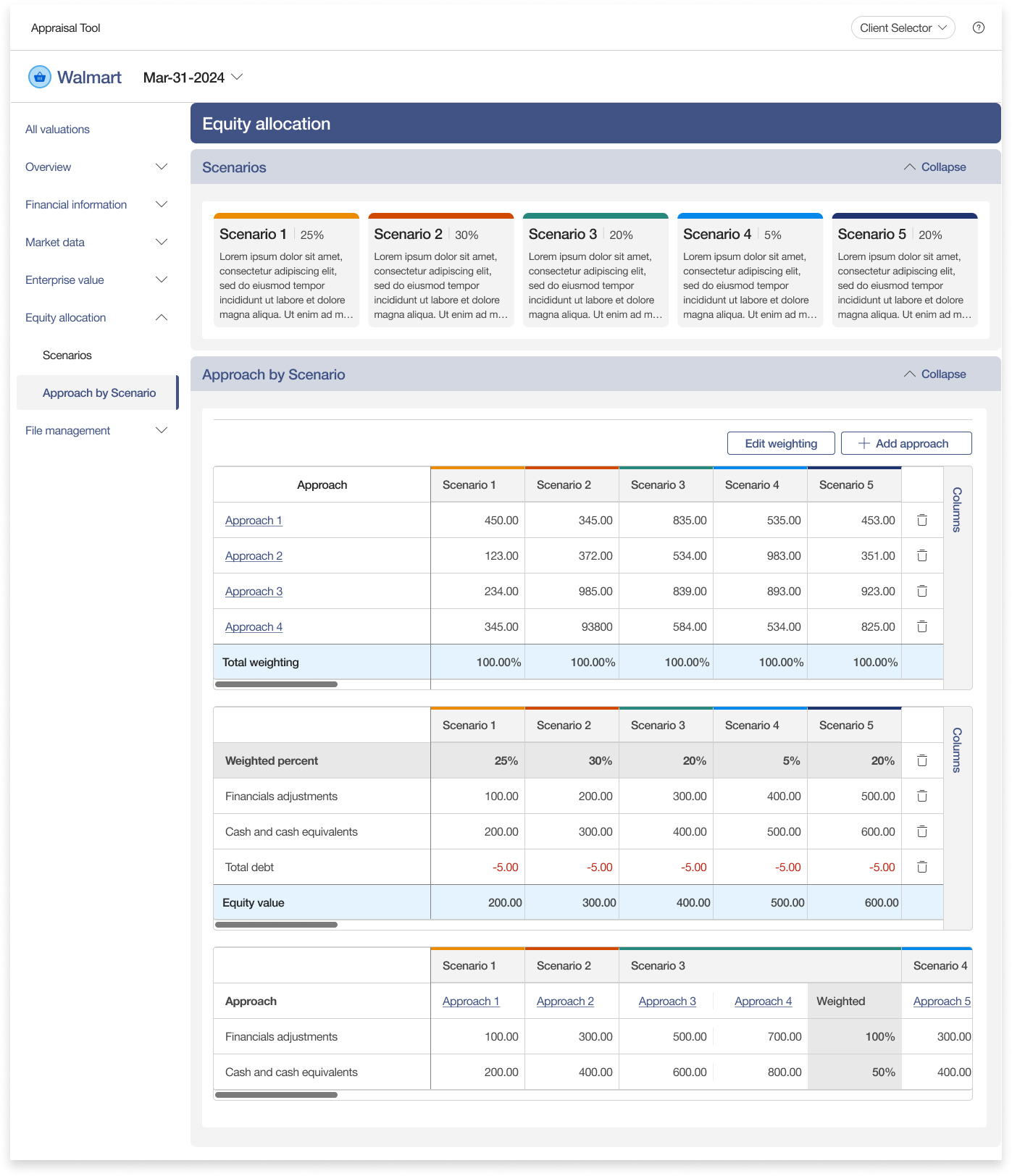
Task: Delete the Cash and cash equivalents row in second table
Action: pyautogui.click(x=922, y=831)
